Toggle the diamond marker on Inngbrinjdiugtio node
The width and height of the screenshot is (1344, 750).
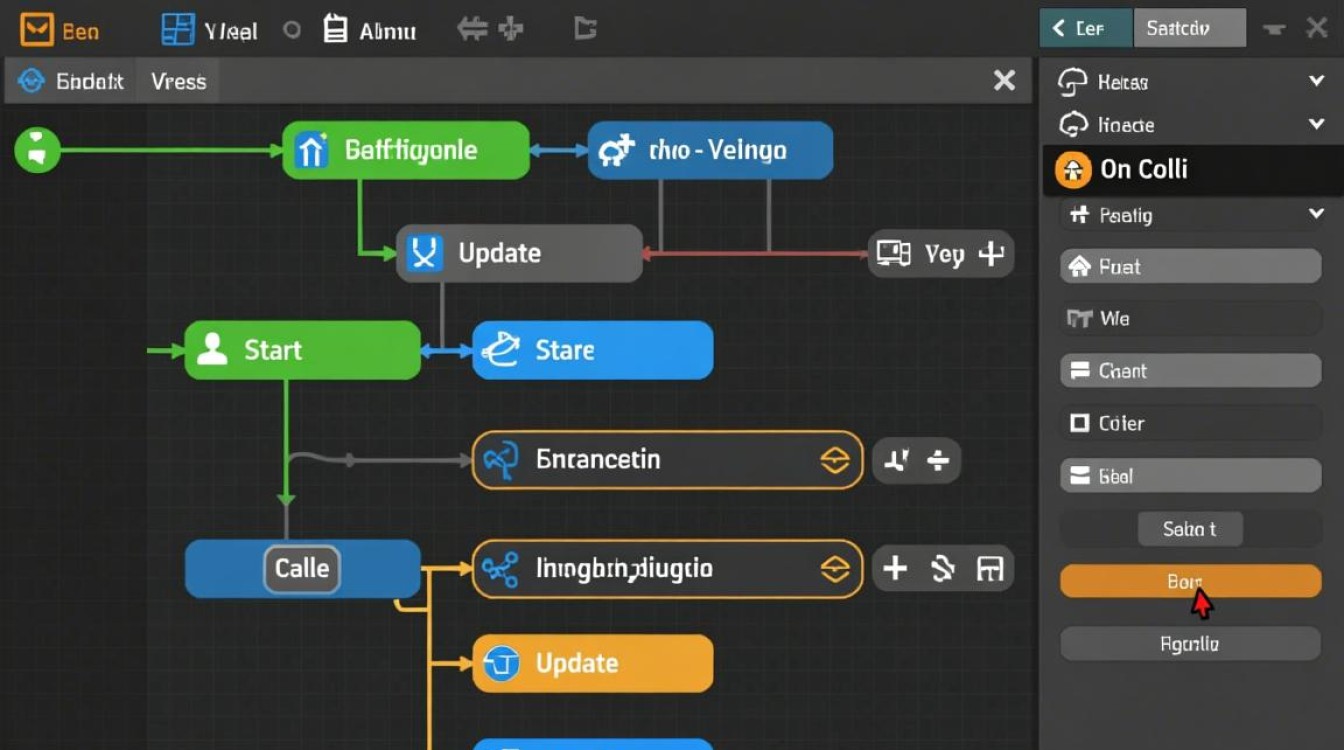834,569
